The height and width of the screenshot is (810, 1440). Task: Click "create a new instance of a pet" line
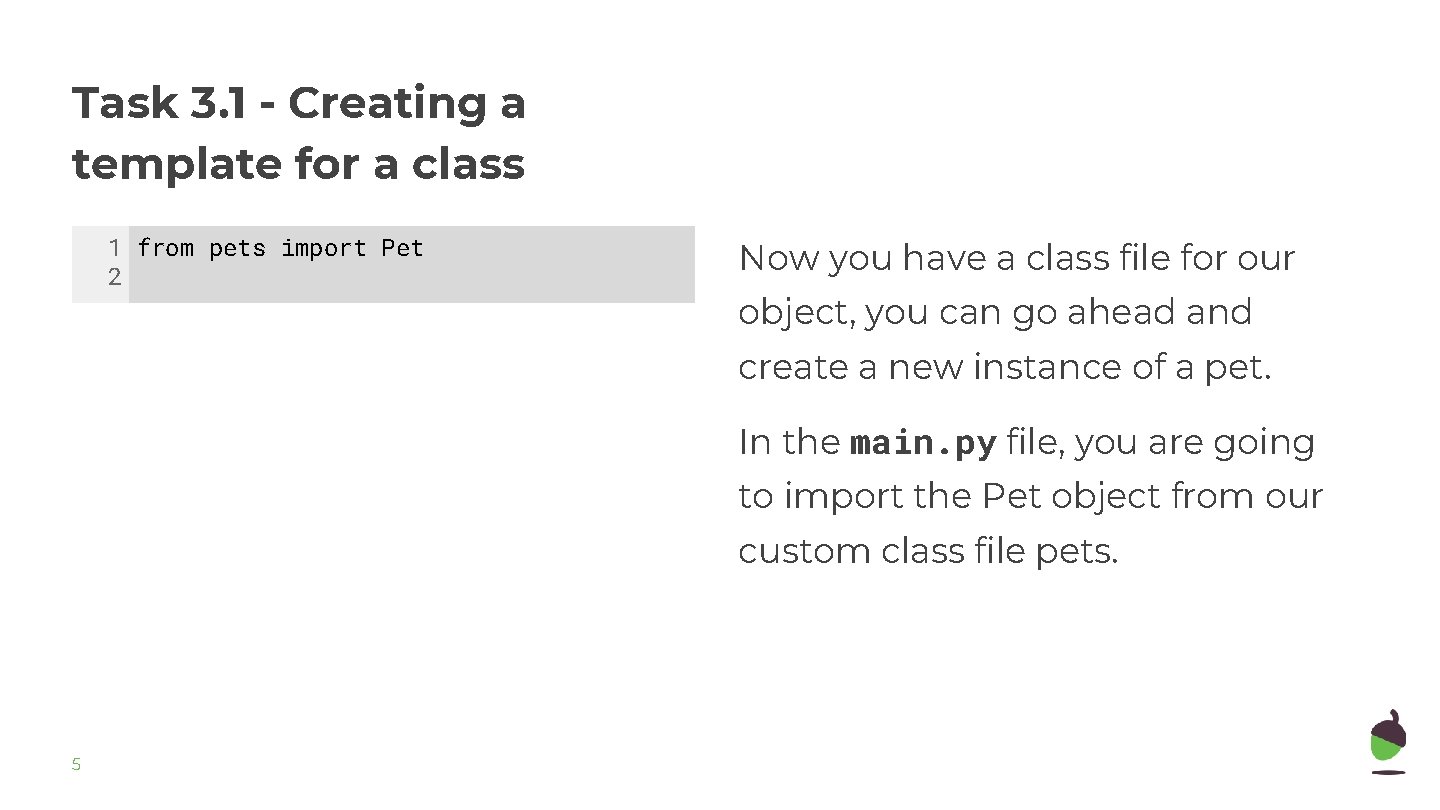click(x=1004, y=367)
